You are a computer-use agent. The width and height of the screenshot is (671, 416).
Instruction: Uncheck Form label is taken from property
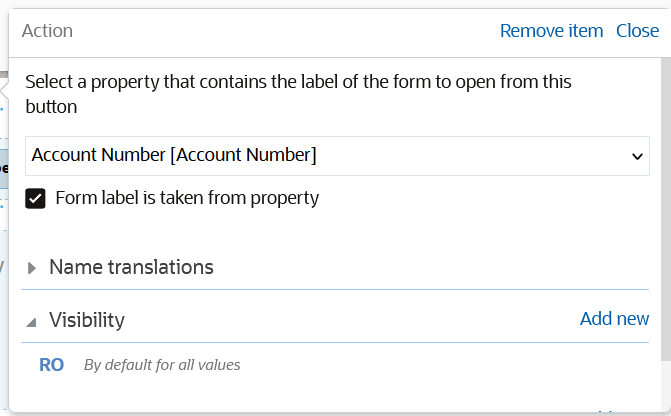(x=36, y=199)
